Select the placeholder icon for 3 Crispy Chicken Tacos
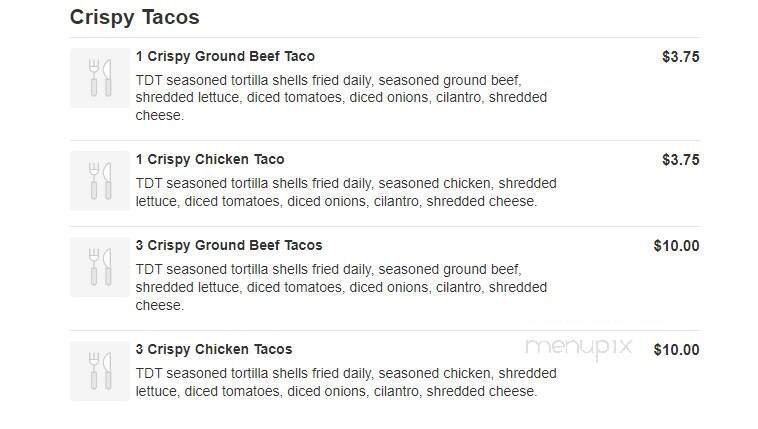Screen dimensions: 758x429 tap(100, 370)
